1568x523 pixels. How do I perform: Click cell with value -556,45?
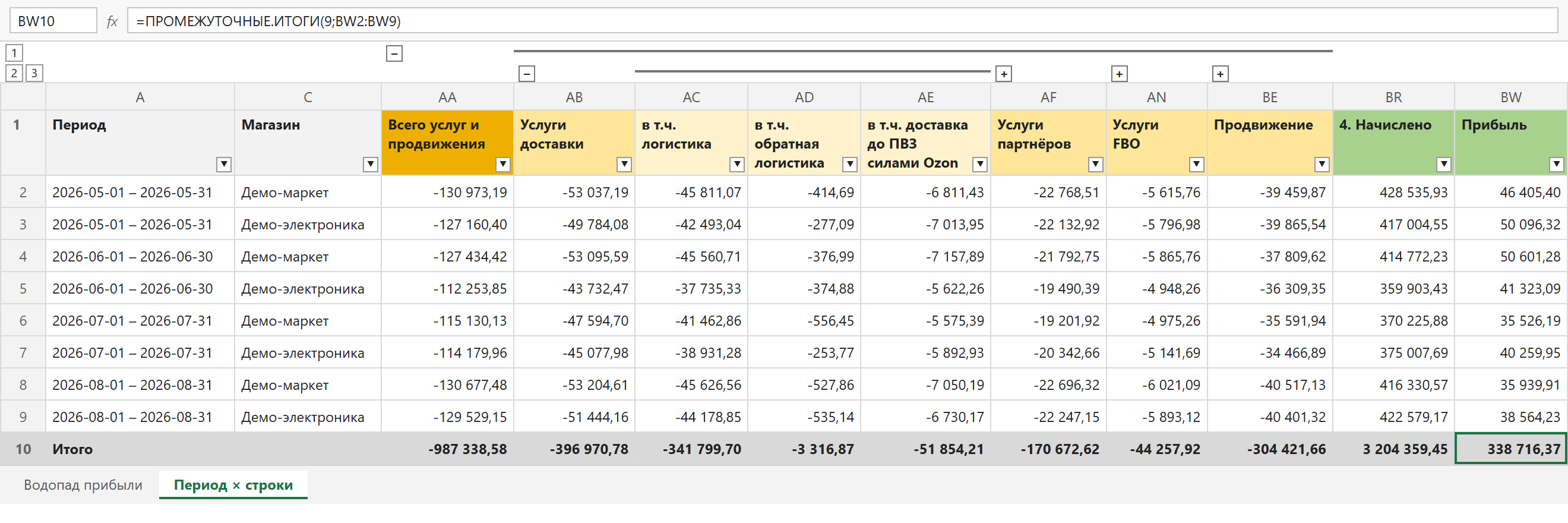click(804, 321)
